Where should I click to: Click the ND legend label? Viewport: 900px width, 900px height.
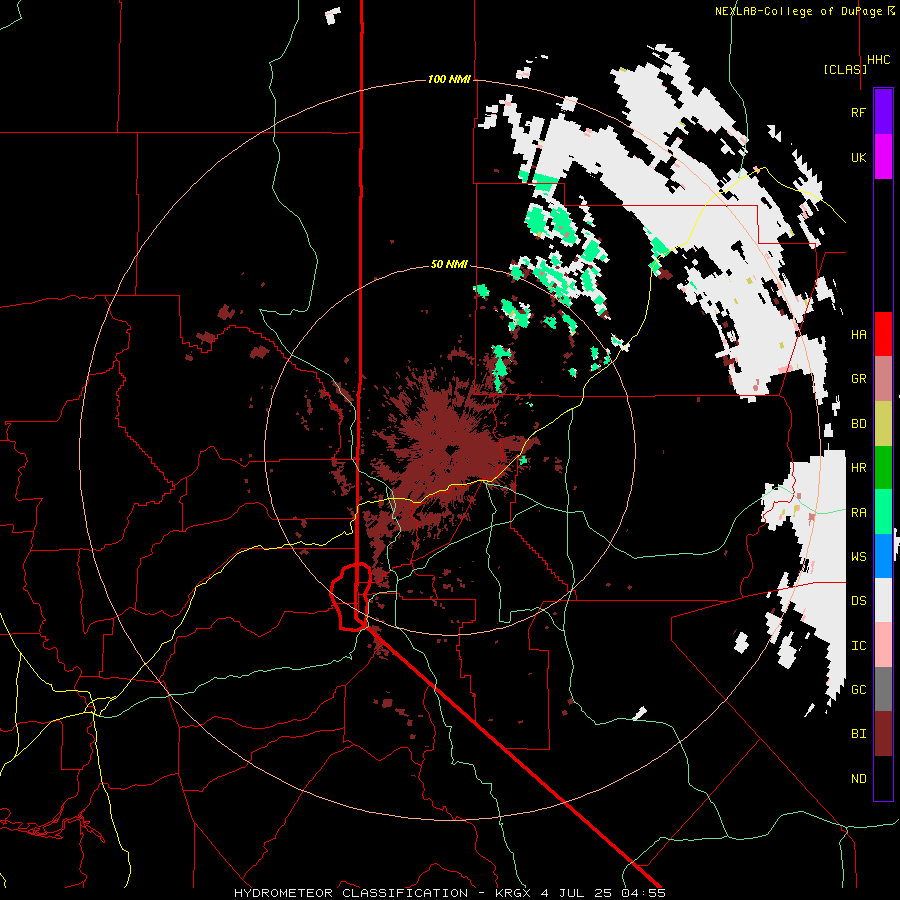pos(858,779)
